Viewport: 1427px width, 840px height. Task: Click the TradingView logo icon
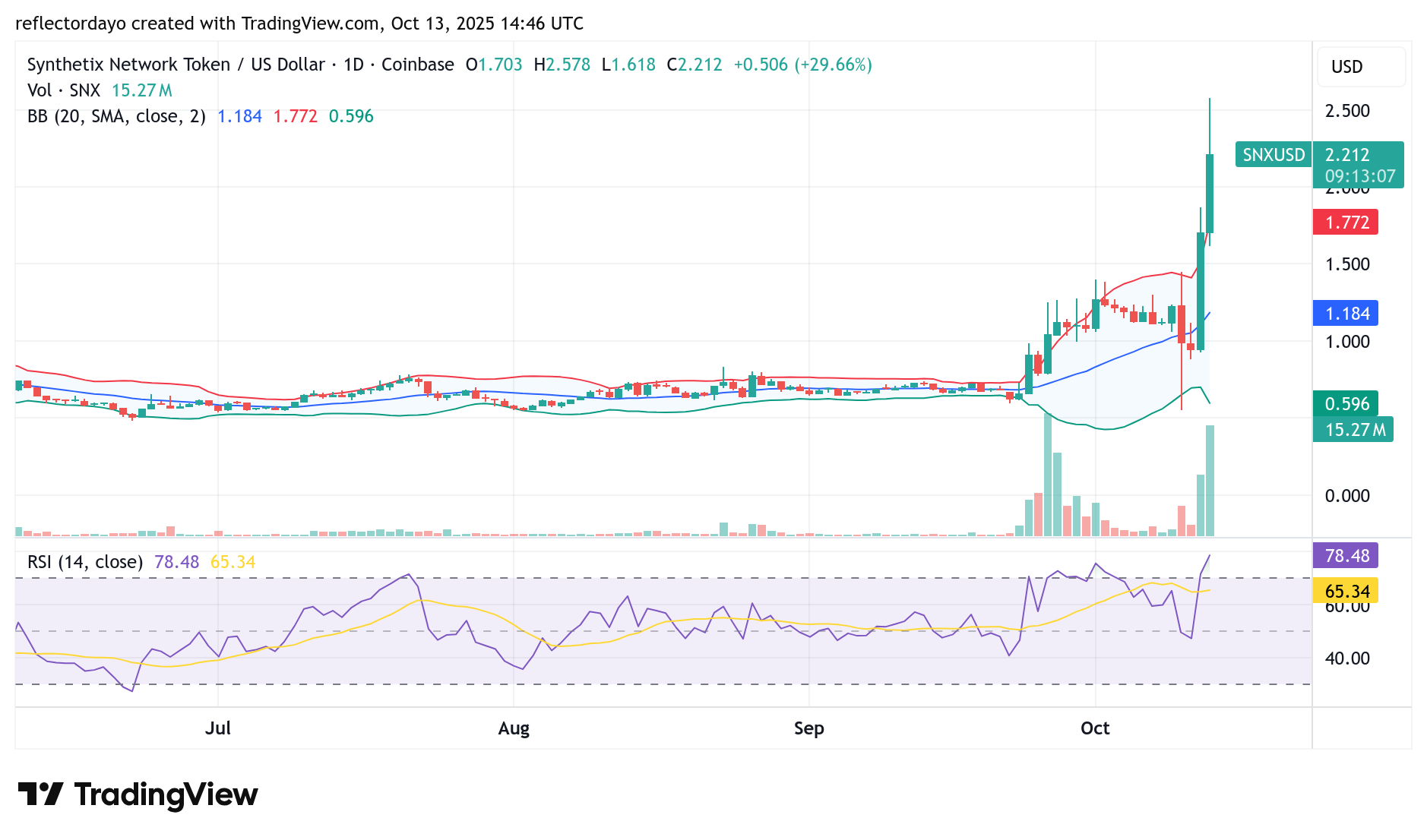click(x=40, y=794)
